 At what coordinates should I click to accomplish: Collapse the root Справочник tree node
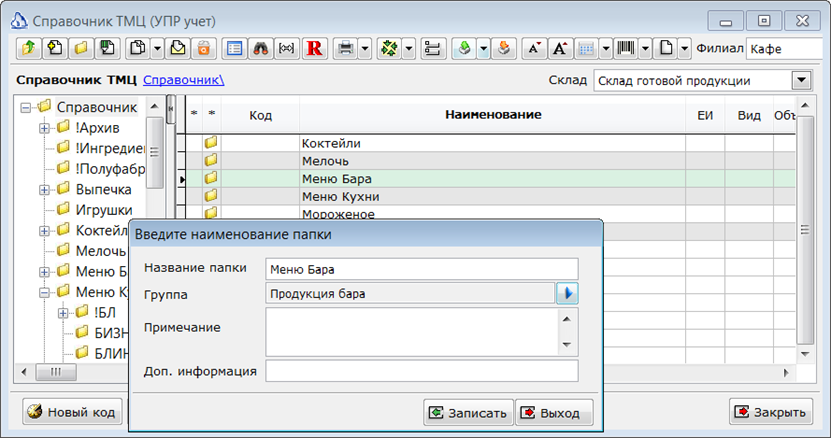(x=25, y=108)
